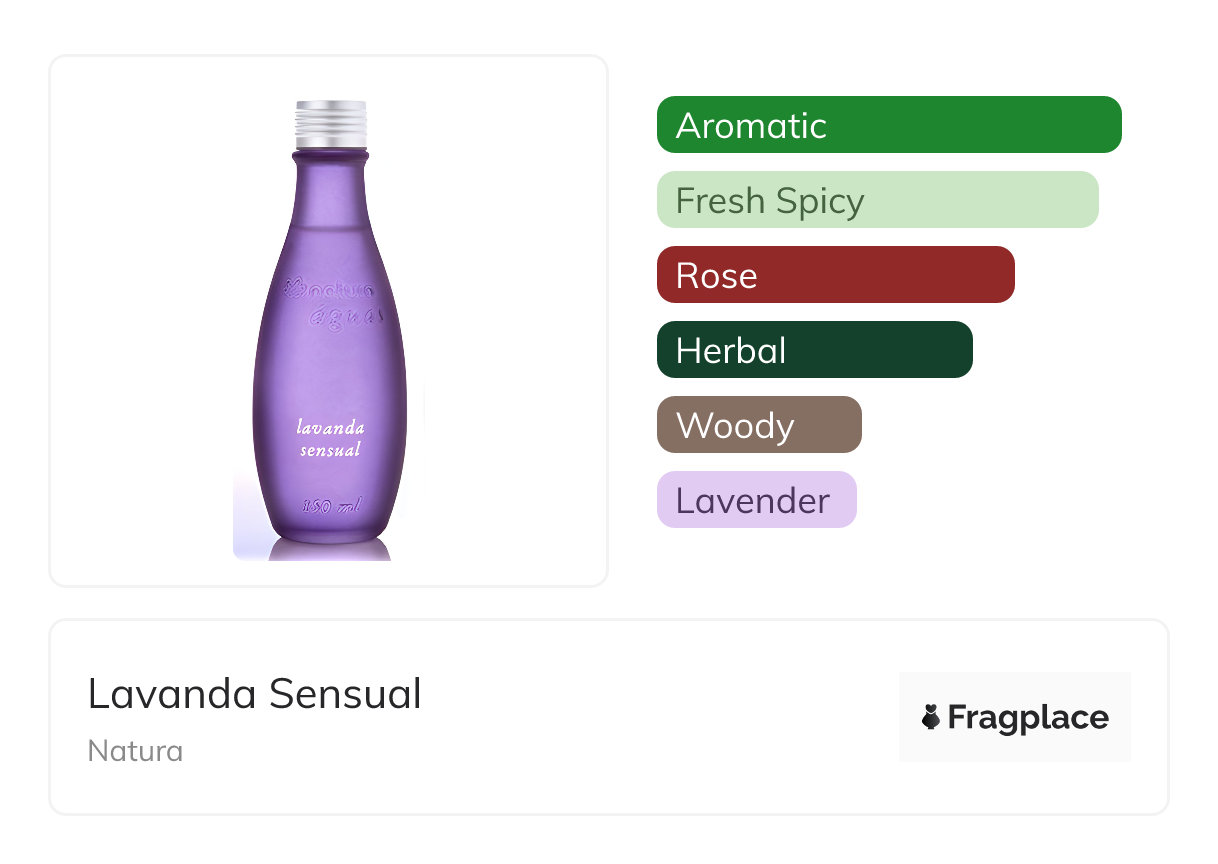This screenshot has width=1218, height=864.
Task: Choose the dark red Rose accord bar
Action: point(835,275)
